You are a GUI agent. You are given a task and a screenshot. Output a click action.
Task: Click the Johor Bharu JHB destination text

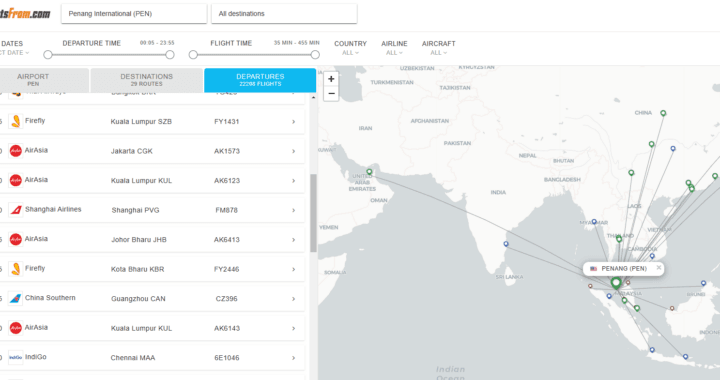click(x=139, y=240)
